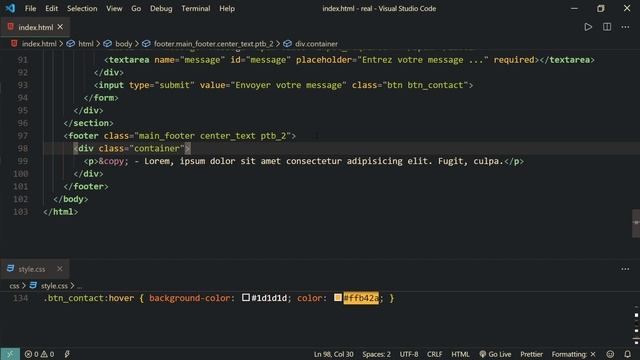Open the #1d1d1d color swatch picker

pos(246,298)
